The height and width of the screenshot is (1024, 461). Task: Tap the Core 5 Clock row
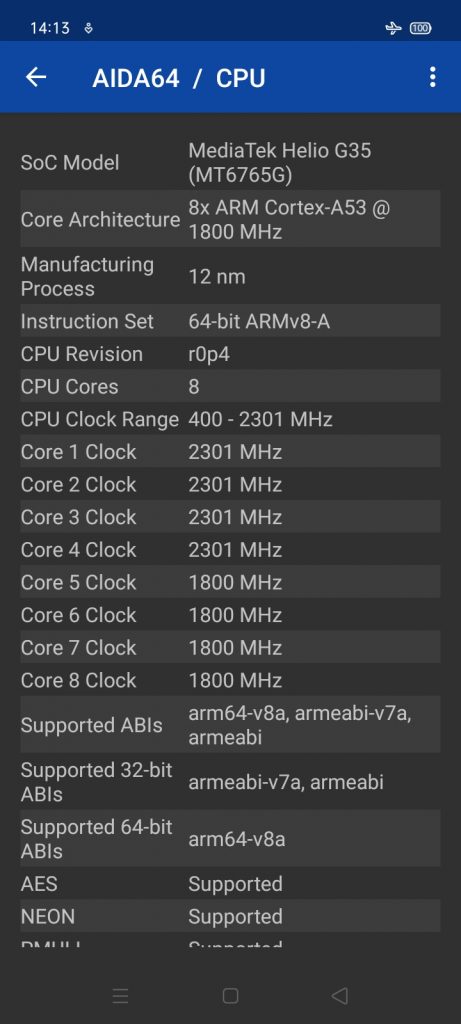tap(230, 582)
